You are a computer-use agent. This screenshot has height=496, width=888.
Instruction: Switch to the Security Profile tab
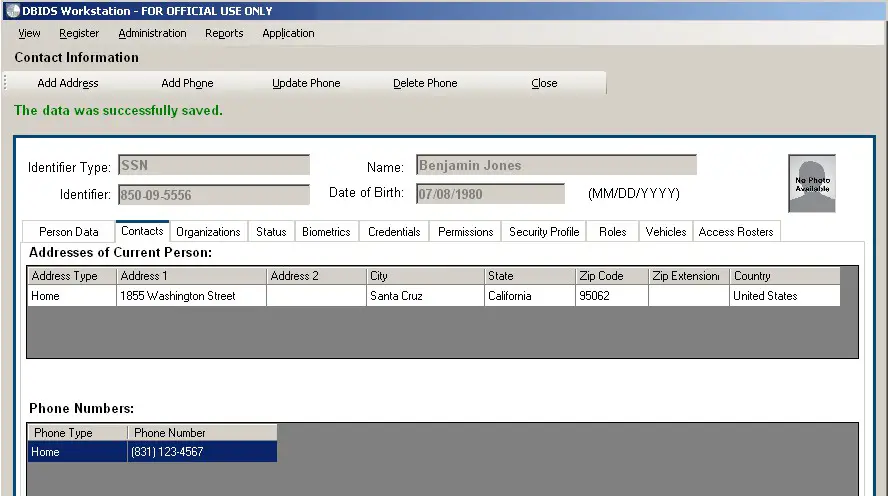tap(544, 232)
